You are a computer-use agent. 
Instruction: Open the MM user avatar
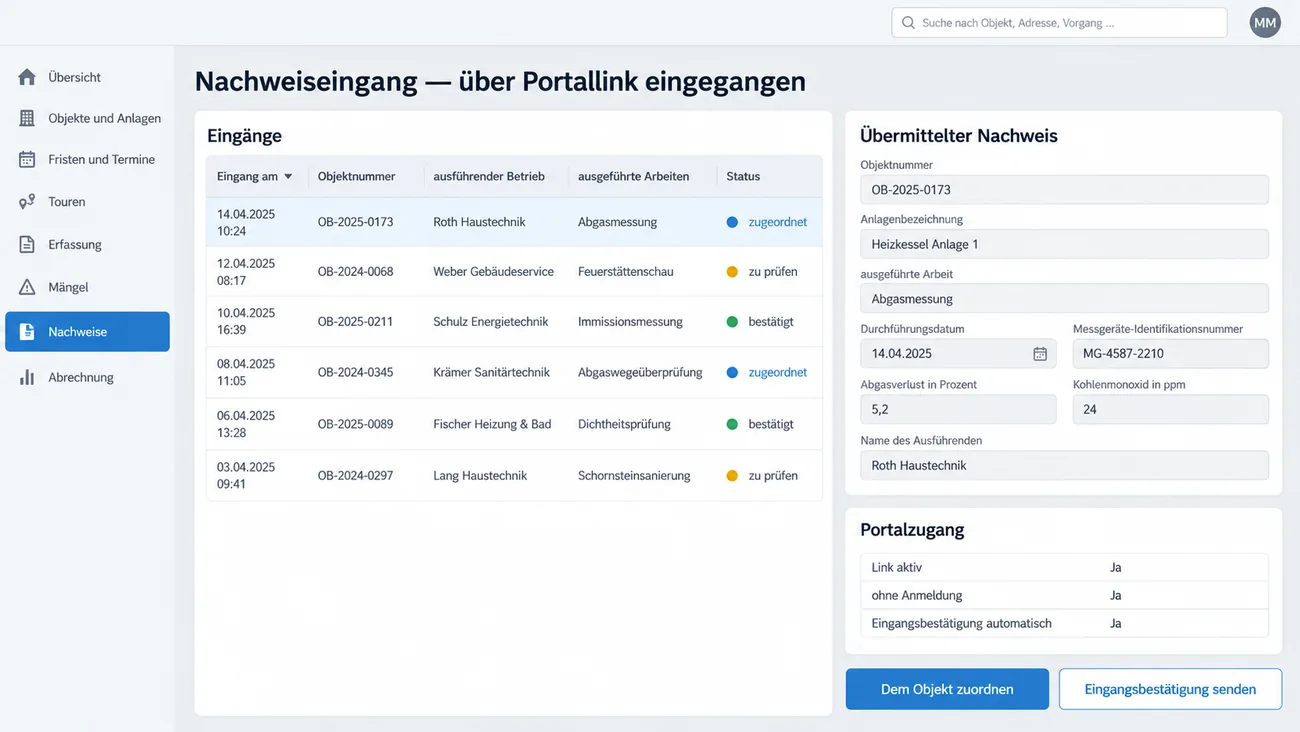click(x=1265, y=22)
